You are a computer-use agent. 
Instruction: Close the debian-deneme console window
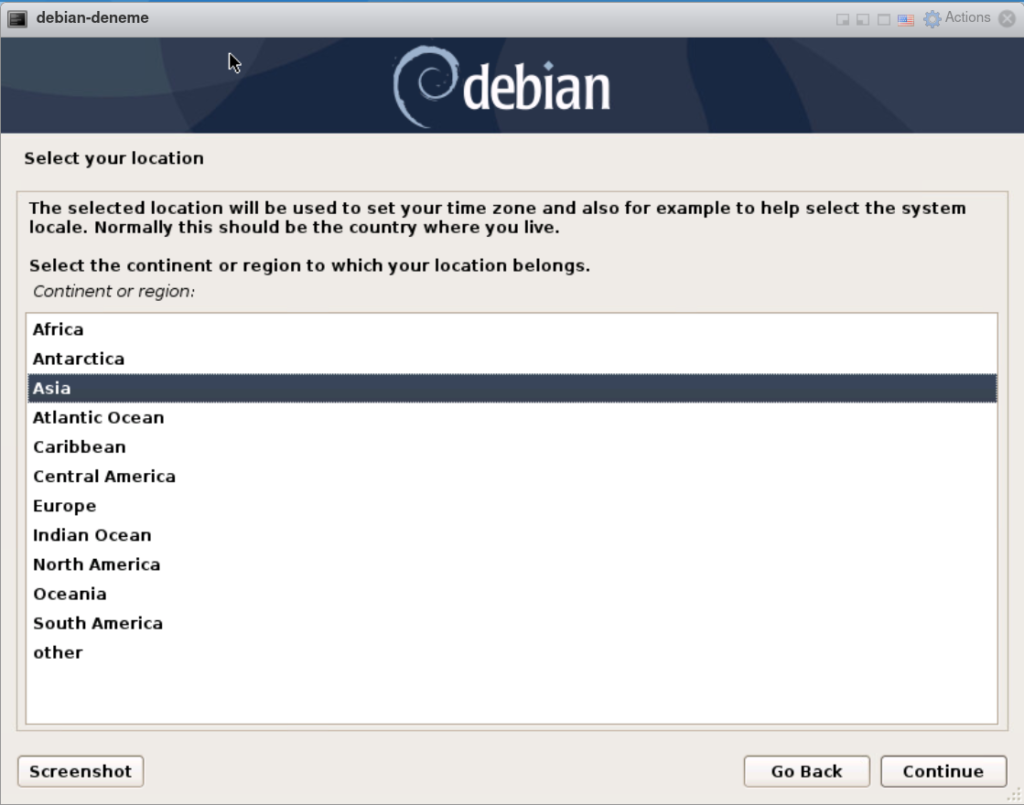pos(1007,18)
